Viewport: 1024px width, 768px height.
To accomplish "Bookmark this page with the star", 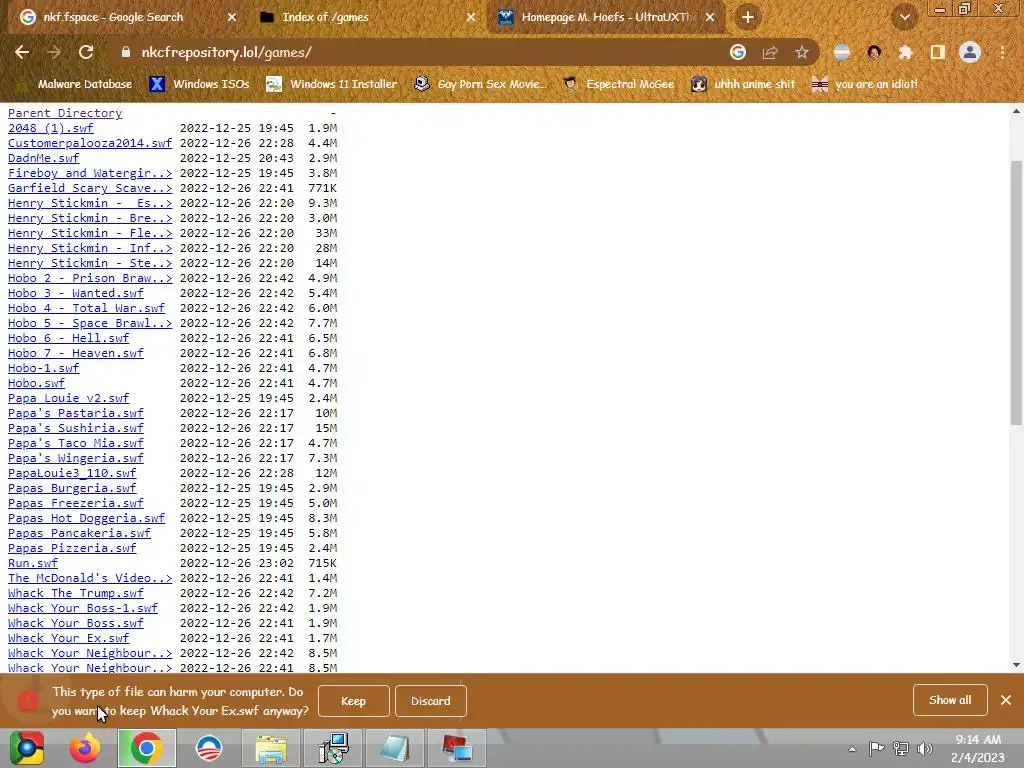I will [x=802, y=52].
